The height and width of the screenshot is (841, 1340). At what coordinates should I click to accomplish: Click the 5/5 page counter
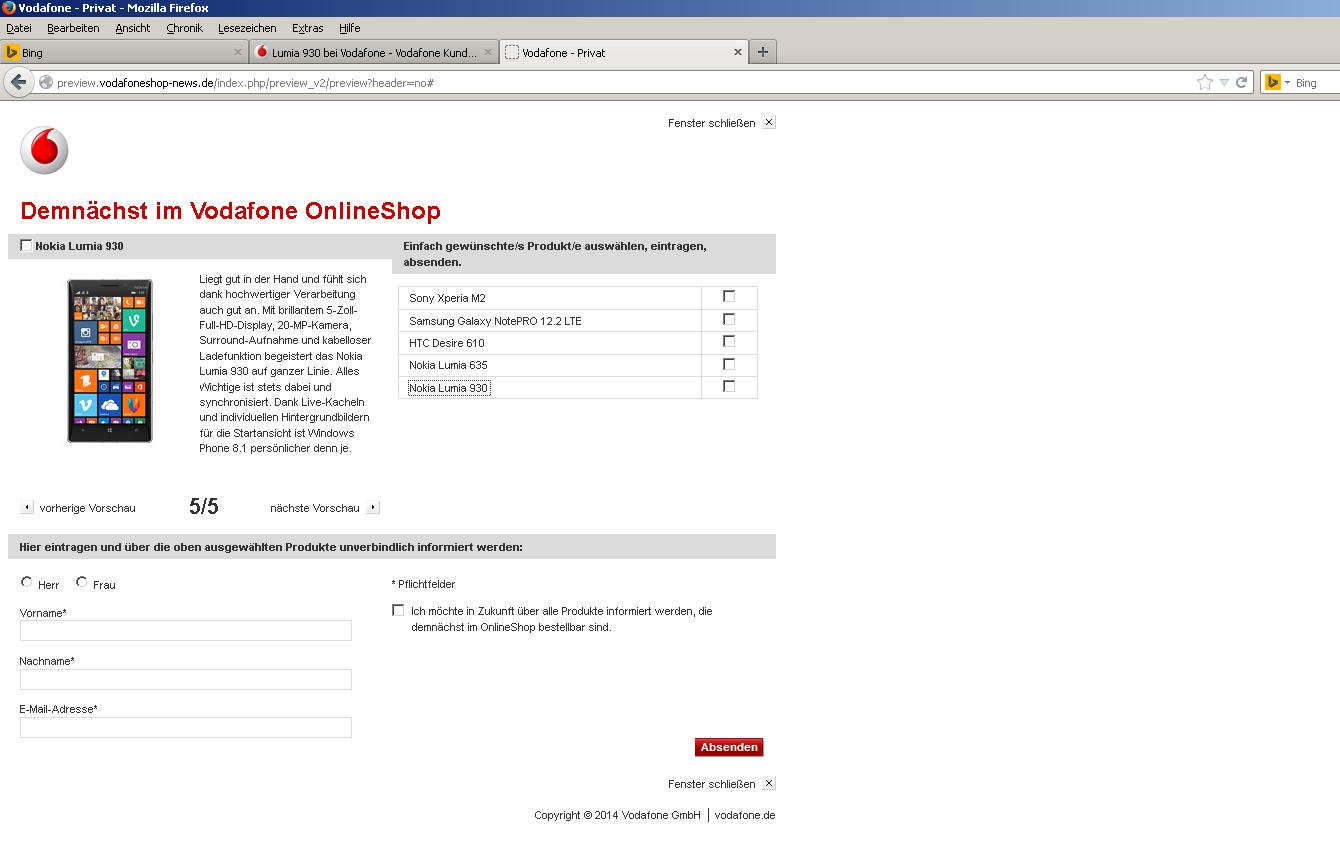[x=204, y=507]
